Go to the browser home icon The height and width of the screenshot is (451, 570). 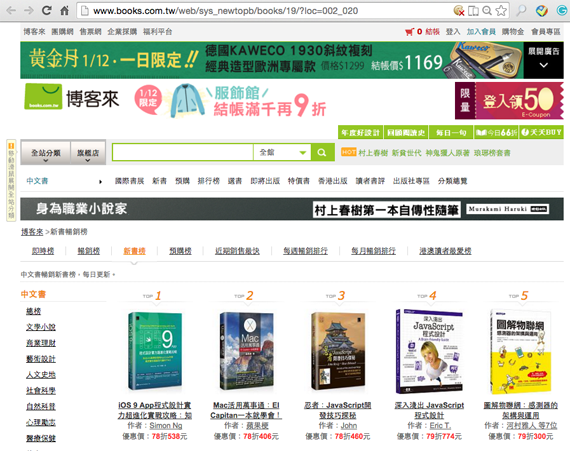pos(64,10)
